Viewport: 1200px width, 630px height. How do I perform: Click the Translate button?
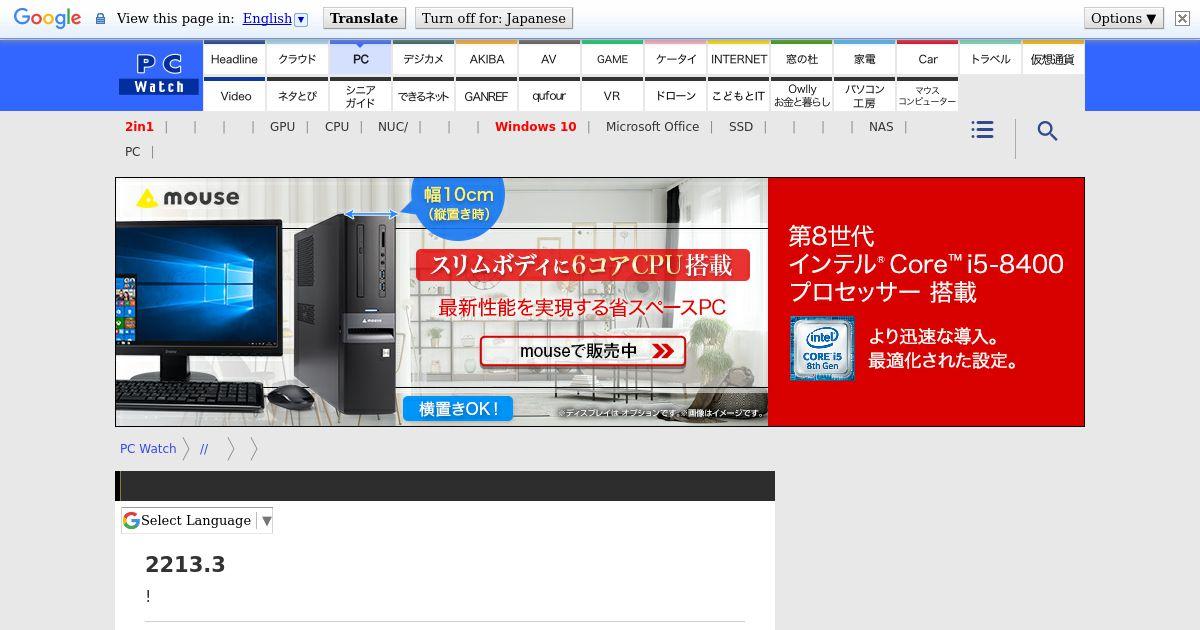point(364,18)
